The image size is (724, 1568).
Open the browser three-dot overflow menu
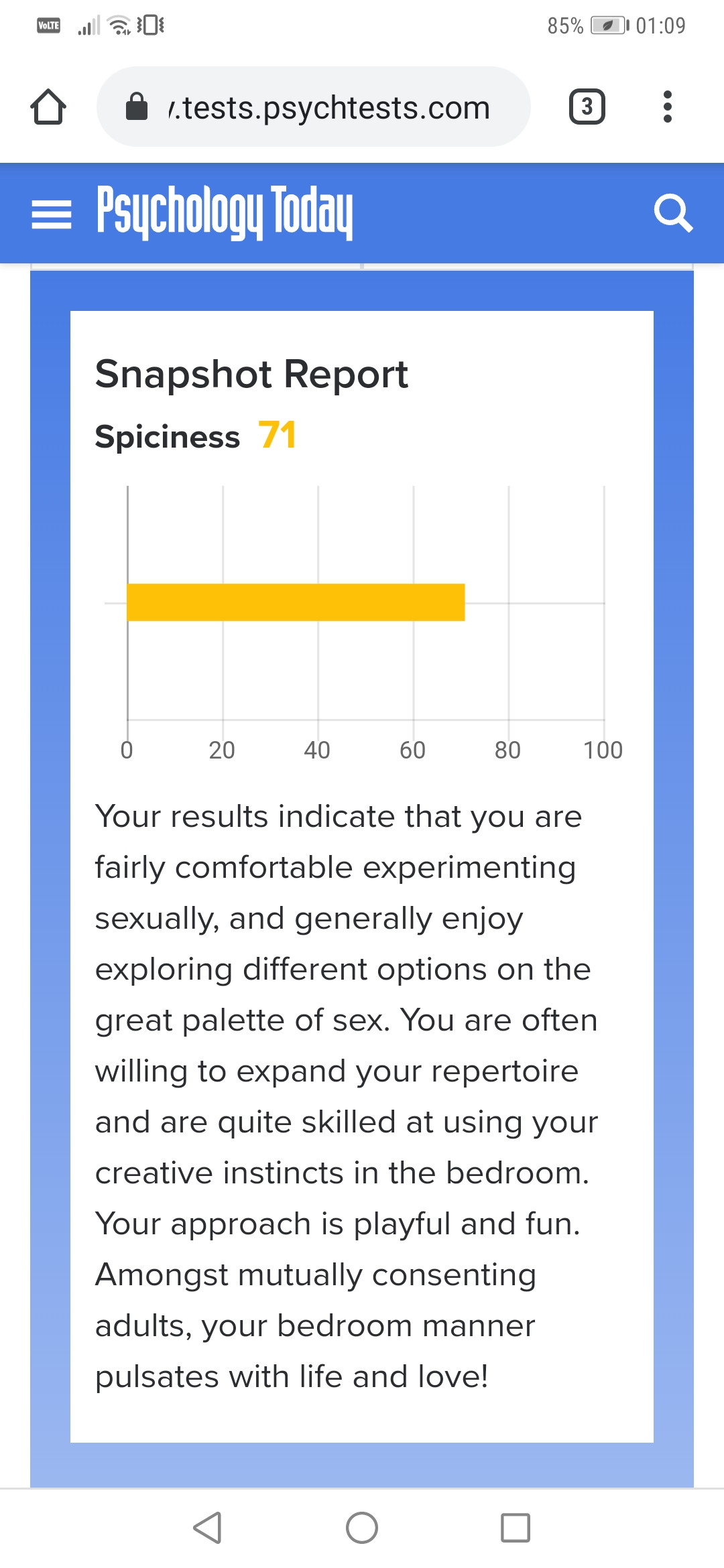point(667,107)
